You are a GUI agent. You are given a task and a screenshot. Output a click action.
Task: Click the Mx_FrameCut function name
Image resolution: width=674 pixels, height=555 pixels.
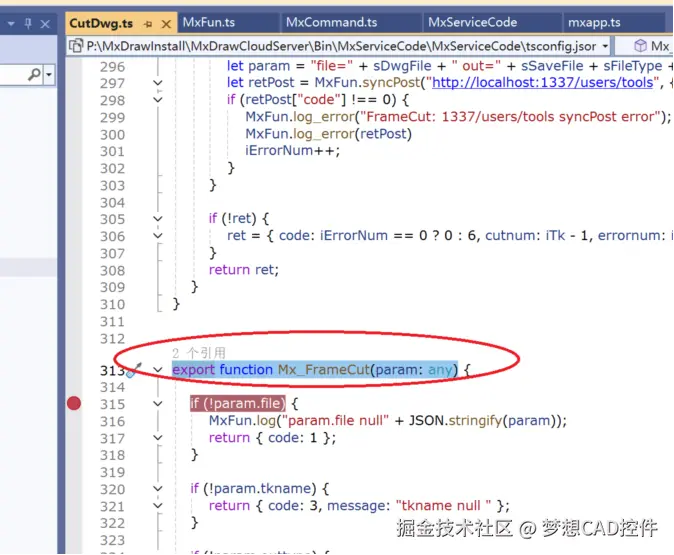(x=324, y=370)
